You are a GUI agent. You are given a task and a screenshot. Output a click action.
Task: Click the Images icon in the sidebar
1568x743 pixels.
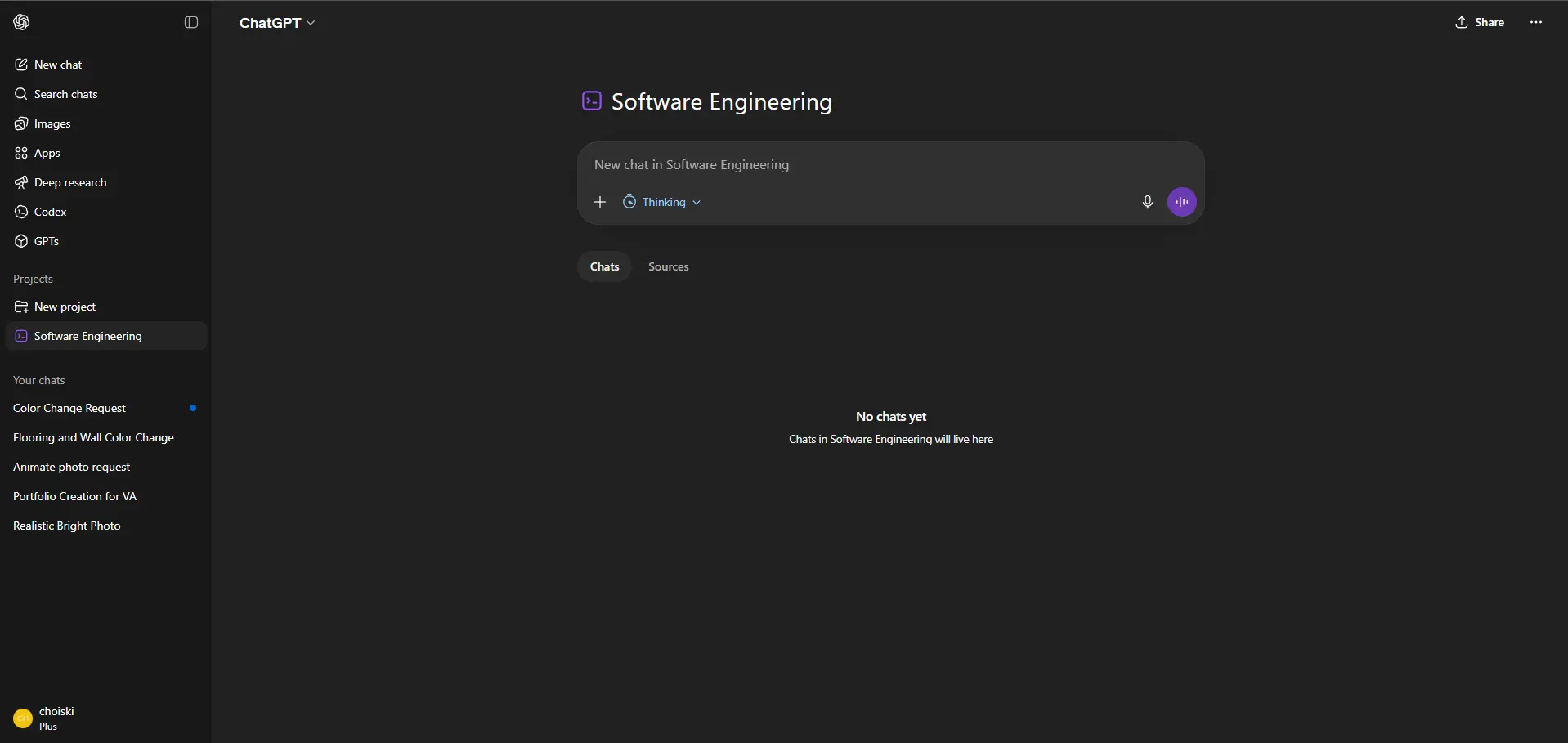21,123
